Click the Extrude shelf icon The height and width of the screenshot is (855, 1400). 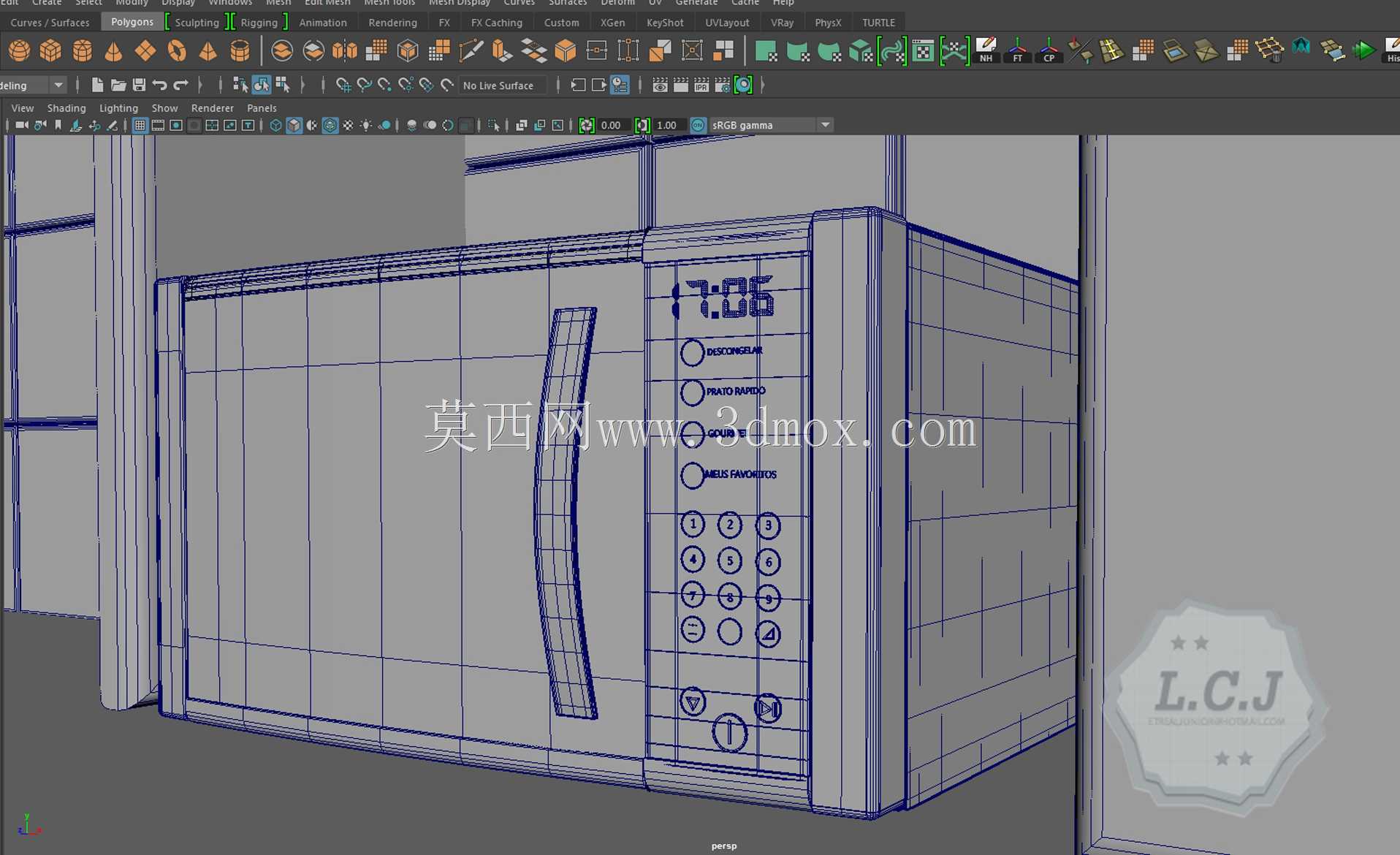[x=502, y=51]
